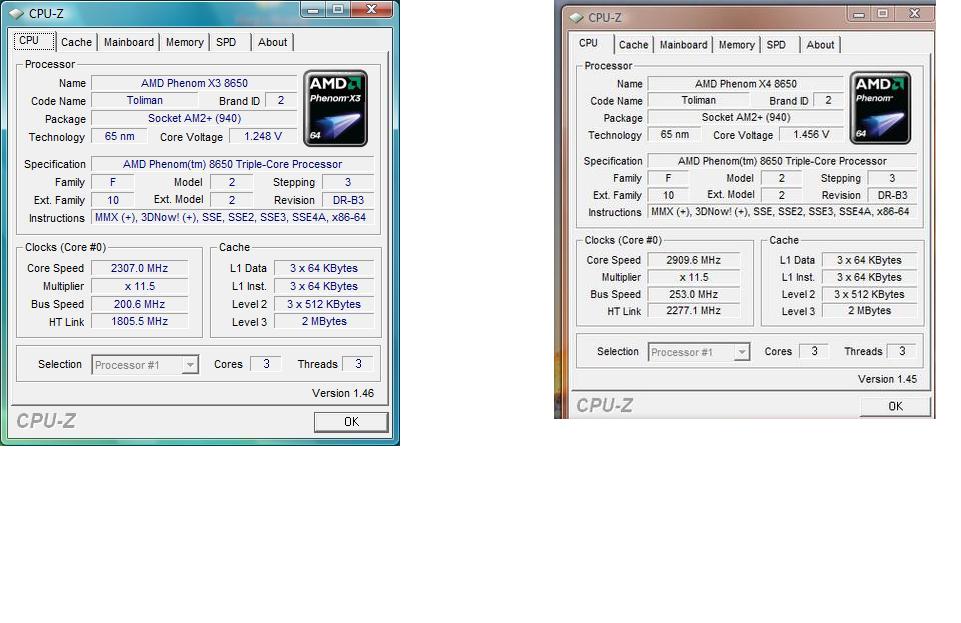The width and height of the screenshot is (961, 623).
Task: Click Cores value in right window
Action: tap(815, 352)
